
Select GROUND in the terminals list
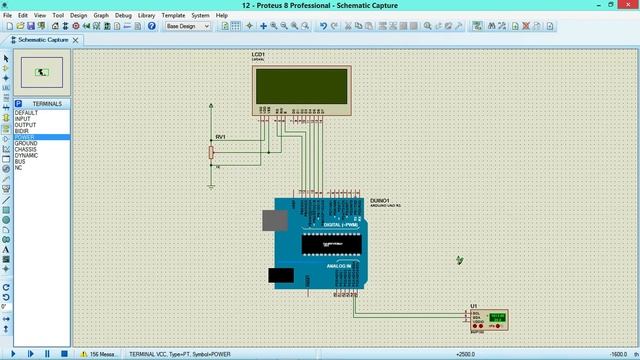(x=42, y=143)
